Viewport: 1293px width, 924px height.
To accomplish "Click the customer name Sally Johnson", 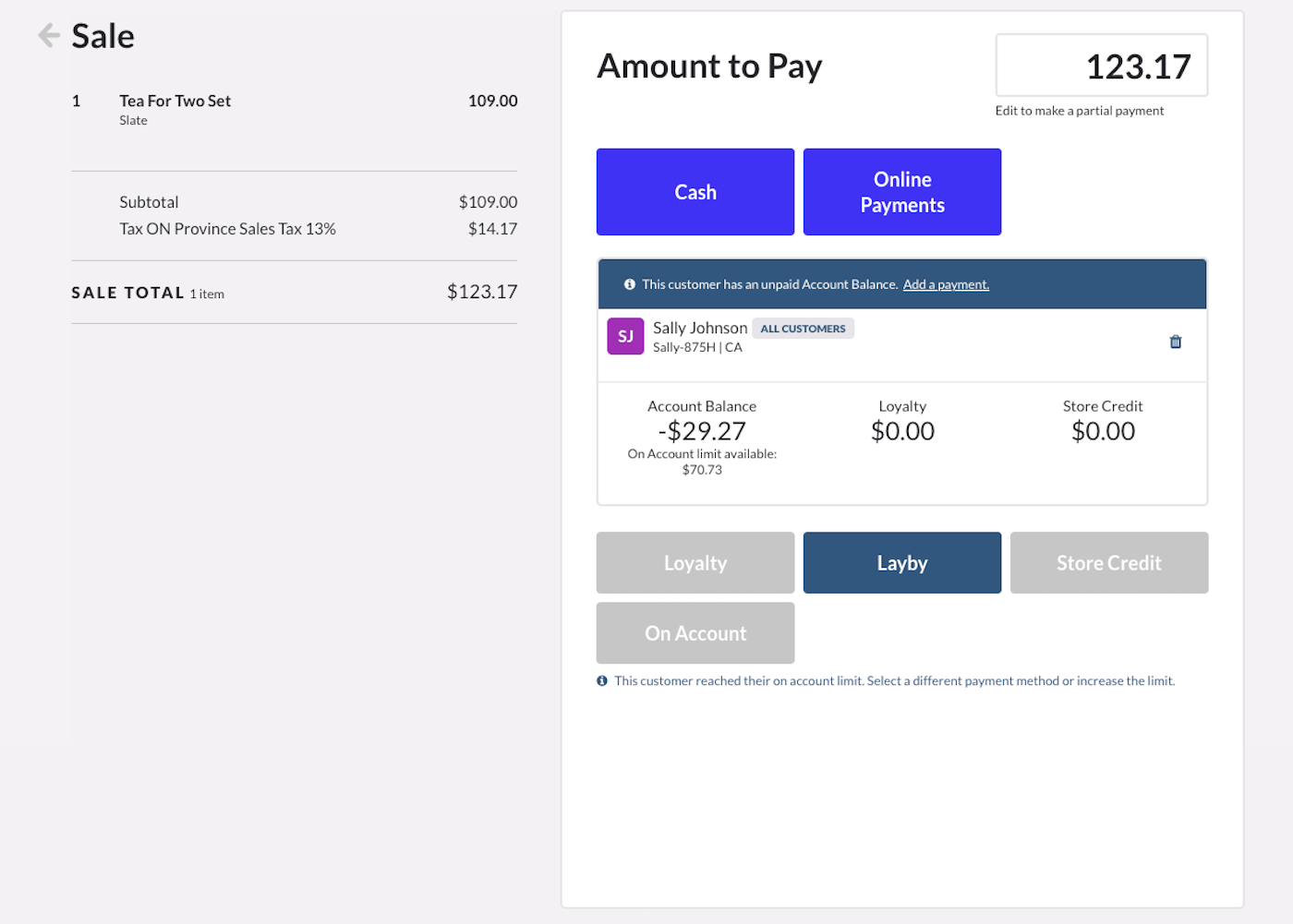I will tap(700, 328).
